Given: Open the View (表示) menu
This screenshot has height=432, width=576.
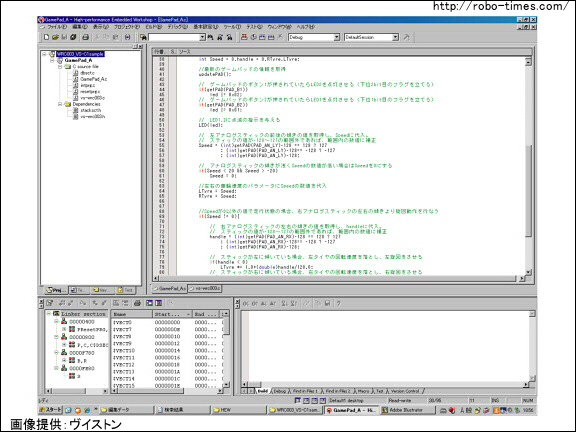Looking at the screenshot, I should [x=101, y=27].
